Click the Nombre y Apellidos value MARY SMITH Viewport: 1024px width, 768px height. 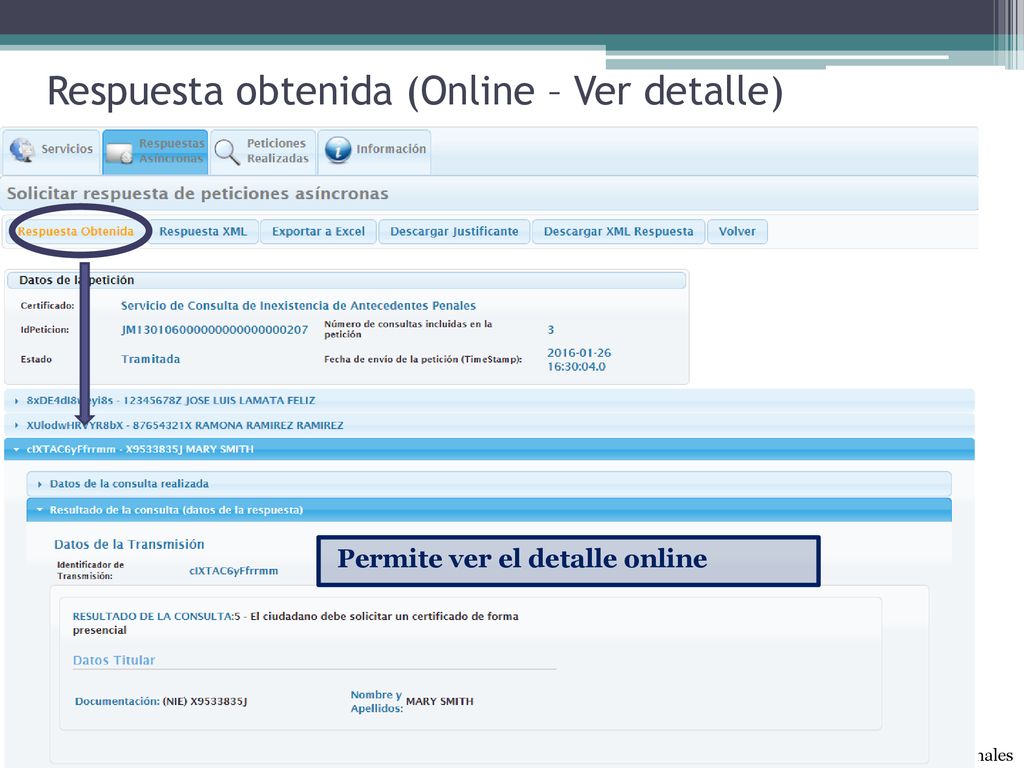(440, 701)
